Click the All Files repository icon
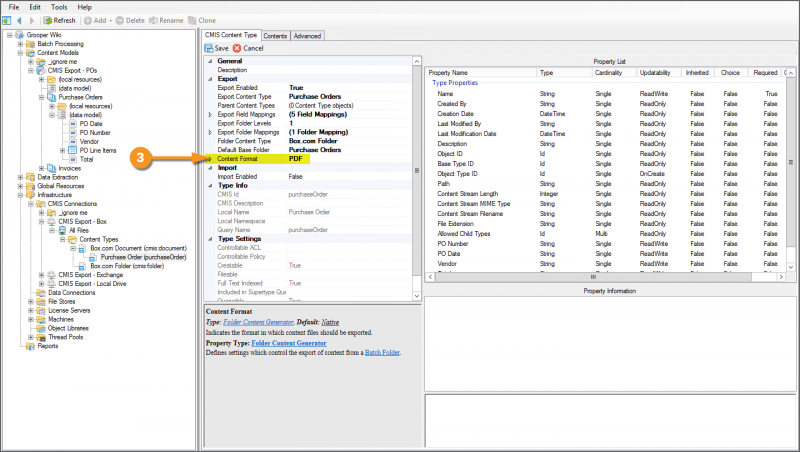The image size is (800, 452). tap(62, 230)
